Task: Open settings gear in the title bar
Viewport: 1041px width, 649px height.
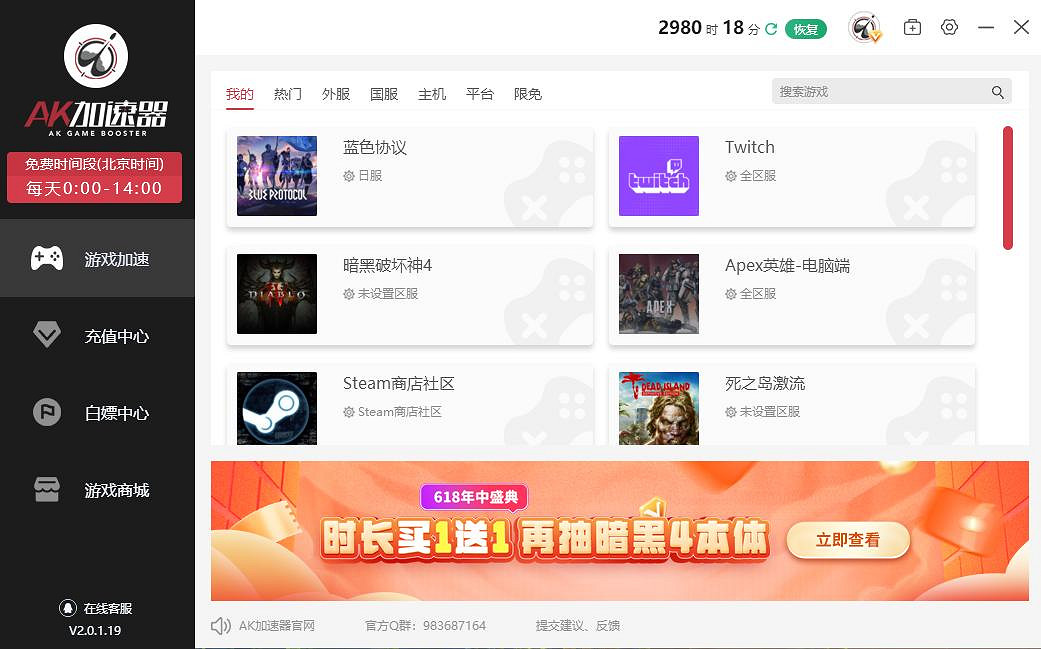Action: point(949,27)
